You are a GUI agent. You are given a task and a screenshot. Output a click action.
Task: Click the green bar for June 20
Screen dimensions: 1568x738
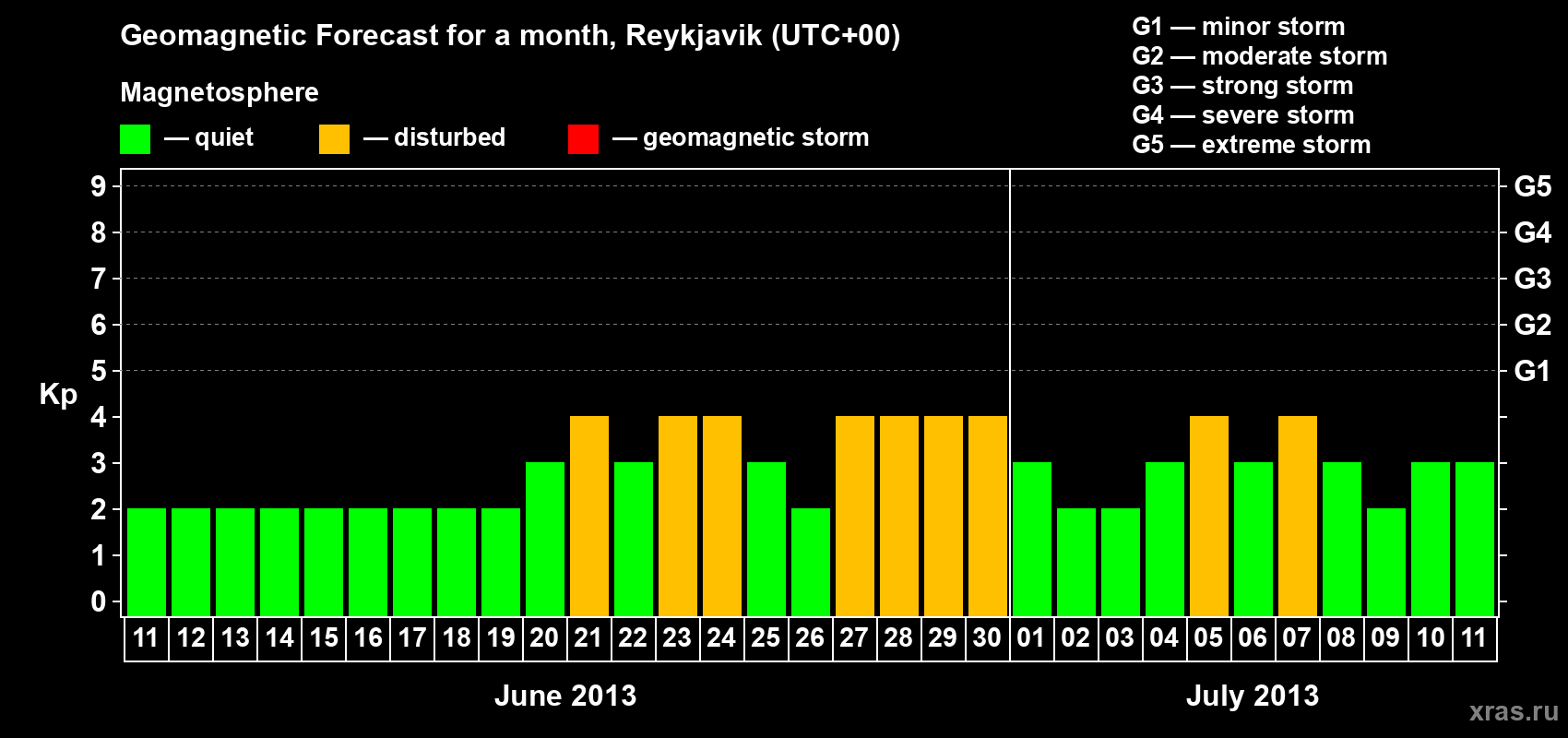545,539
